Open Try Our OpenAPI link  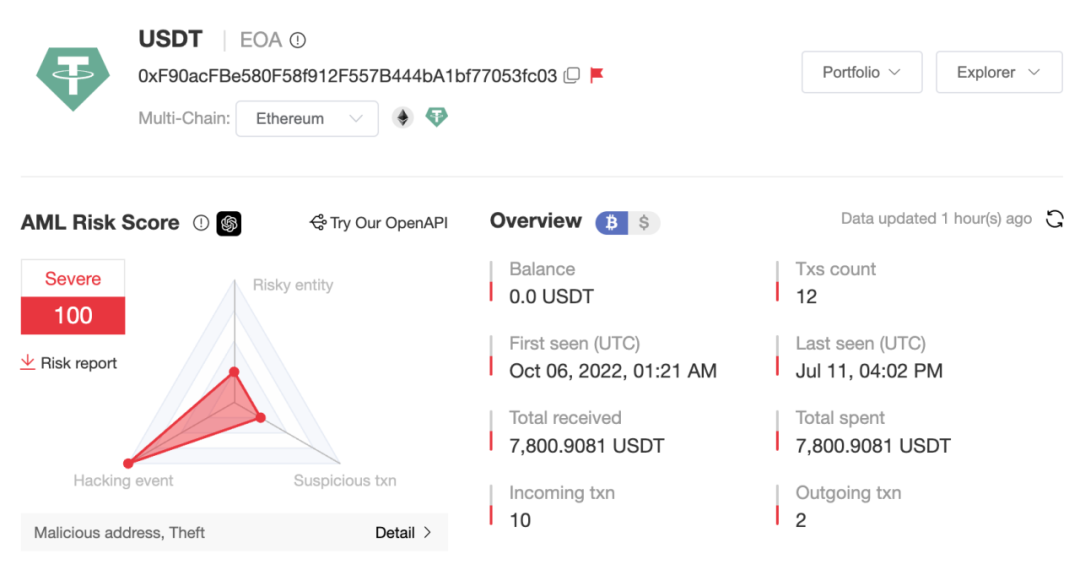coord(379,223)
